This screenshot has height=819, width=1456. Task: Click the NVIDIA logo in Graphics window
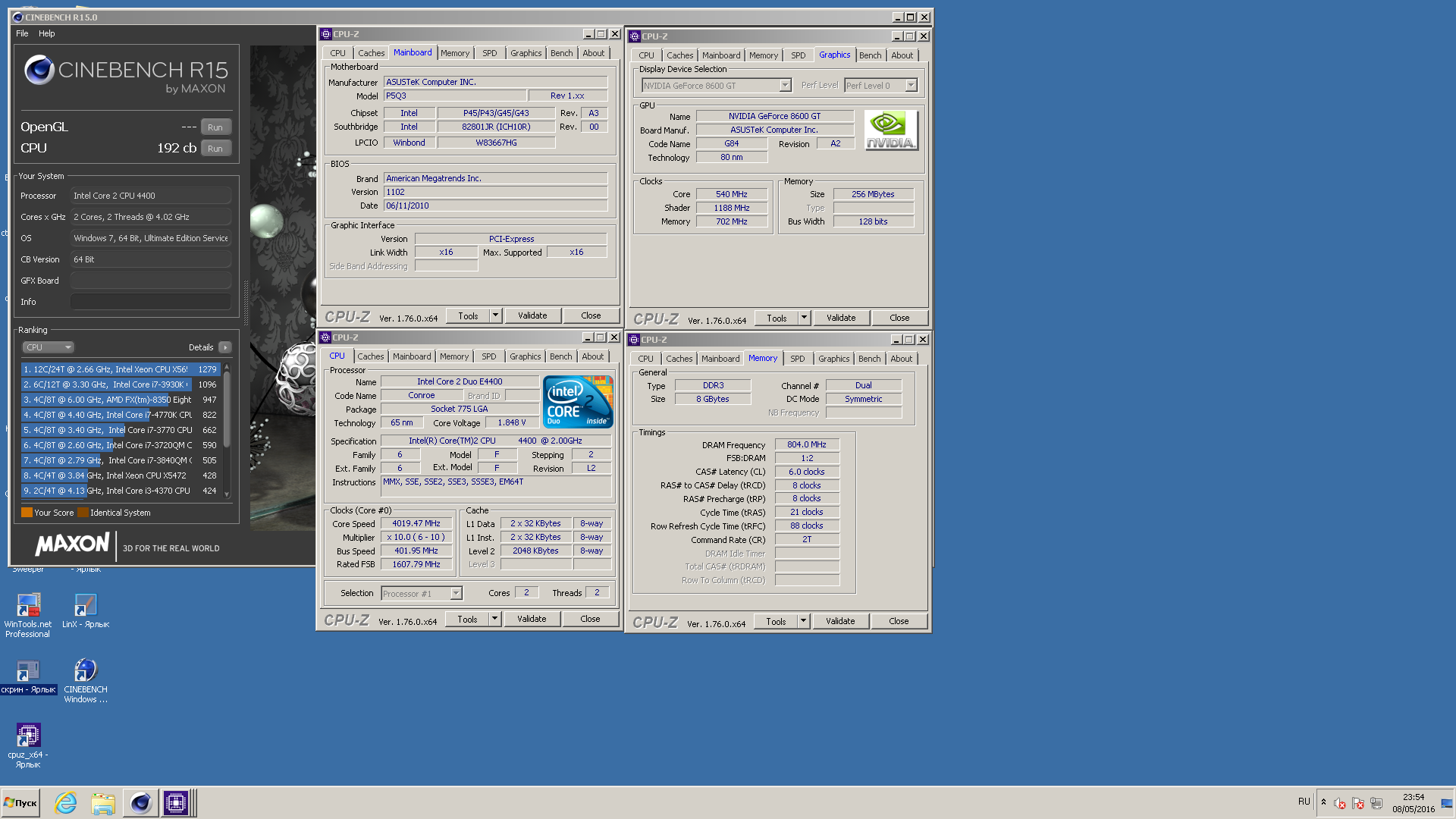[890, 130]
